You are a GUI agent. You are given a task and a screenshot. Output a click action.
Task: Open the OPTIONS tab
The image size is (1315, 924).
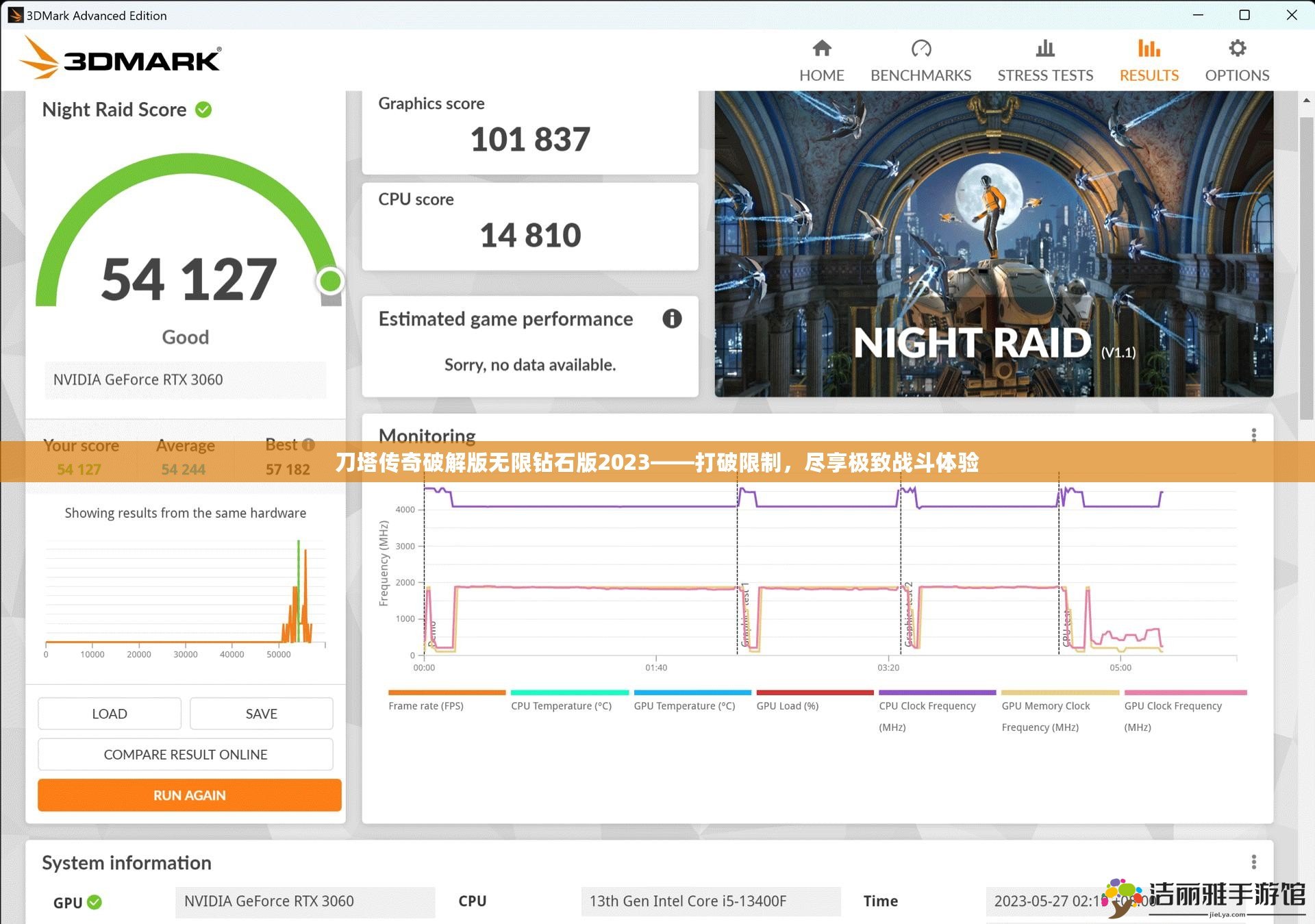click(1237, 61)
